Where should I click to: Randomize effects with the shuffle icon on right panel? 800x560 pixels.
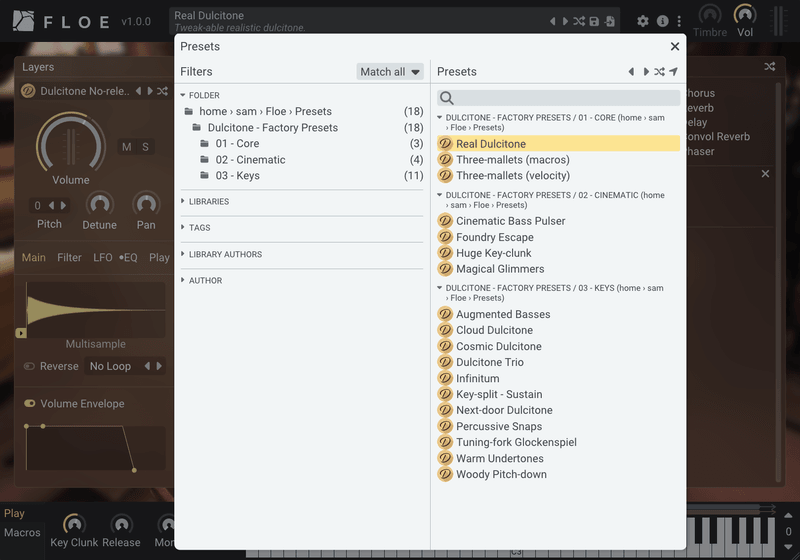[x=769, y=67]
